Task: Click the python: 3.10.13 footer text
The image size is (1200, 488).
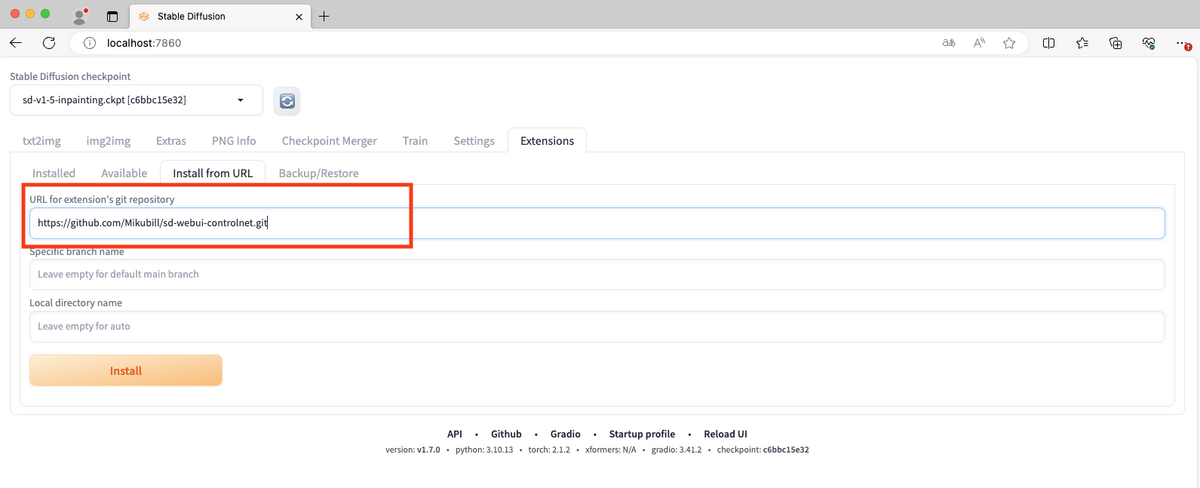Action: point(486,450)
